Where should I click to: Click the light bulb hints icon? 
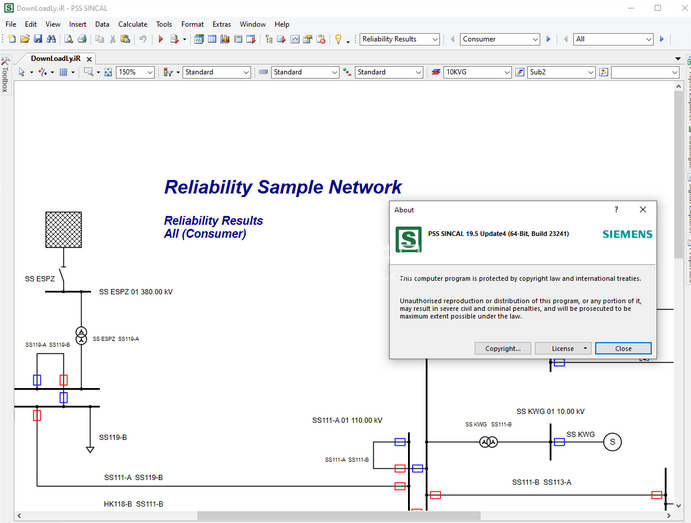338,39
